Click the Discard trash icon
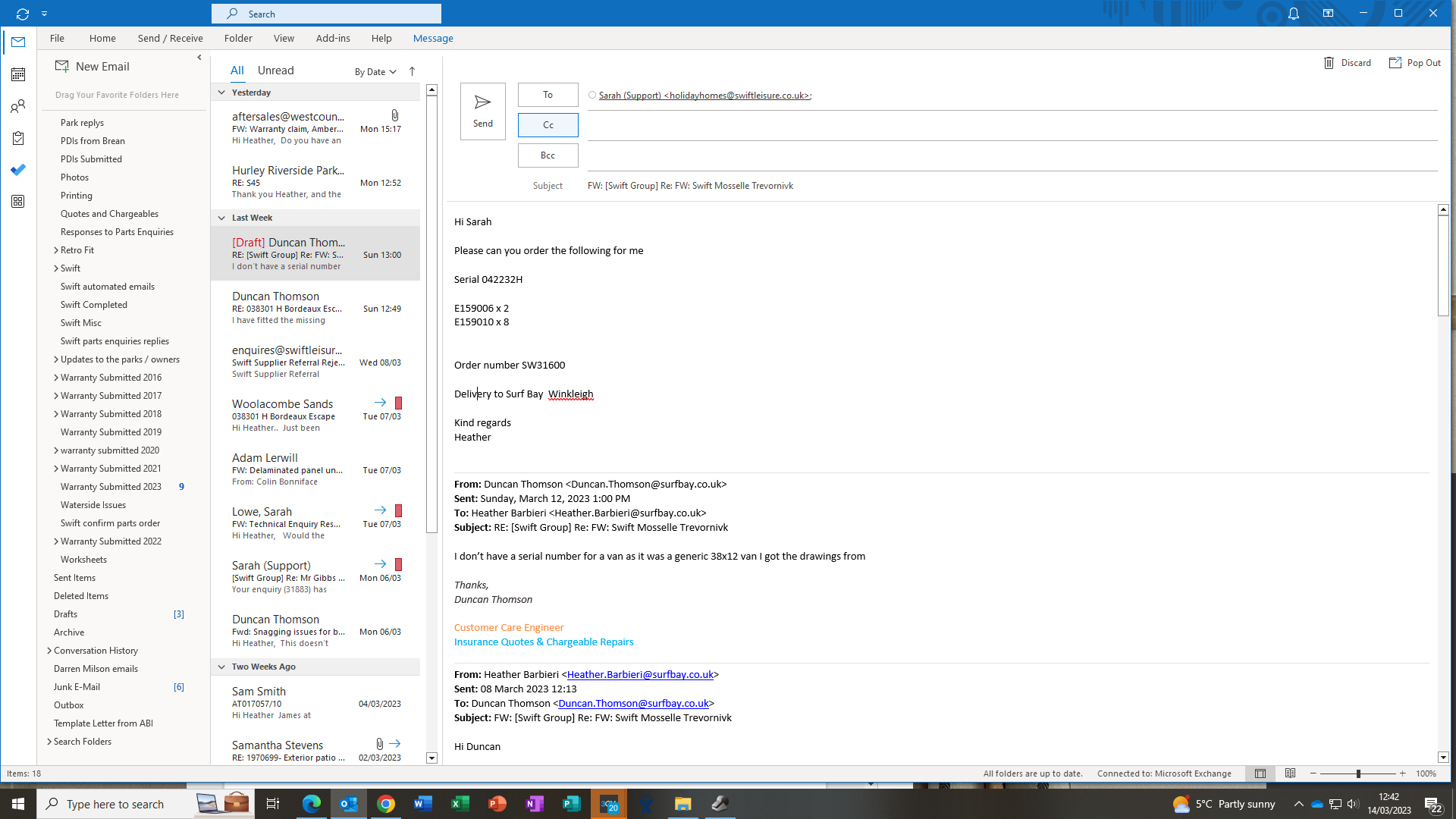 (x=1329, y=63)
